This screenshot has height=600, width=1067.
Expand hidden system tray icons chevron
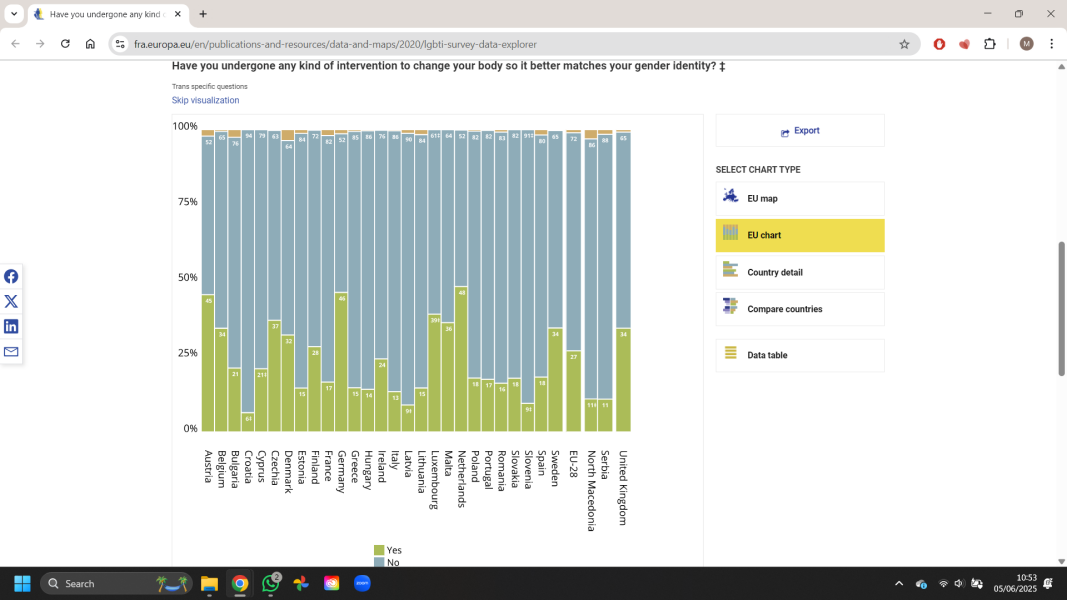pos(898,584)
